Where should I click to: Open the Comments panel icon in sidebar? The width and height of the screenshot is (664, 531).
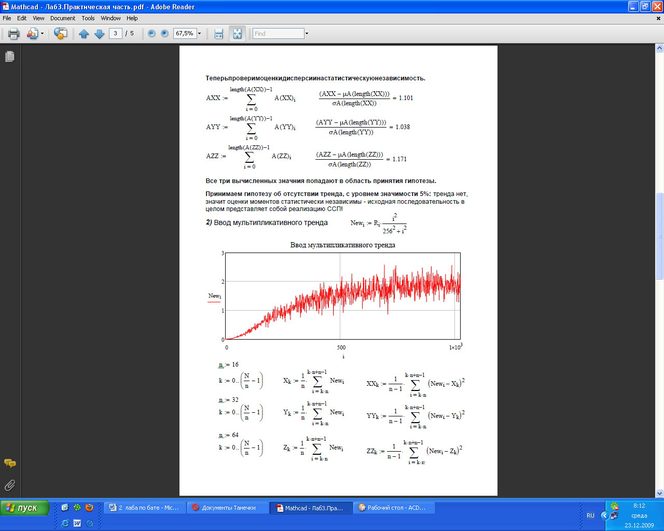coord(10,463)
